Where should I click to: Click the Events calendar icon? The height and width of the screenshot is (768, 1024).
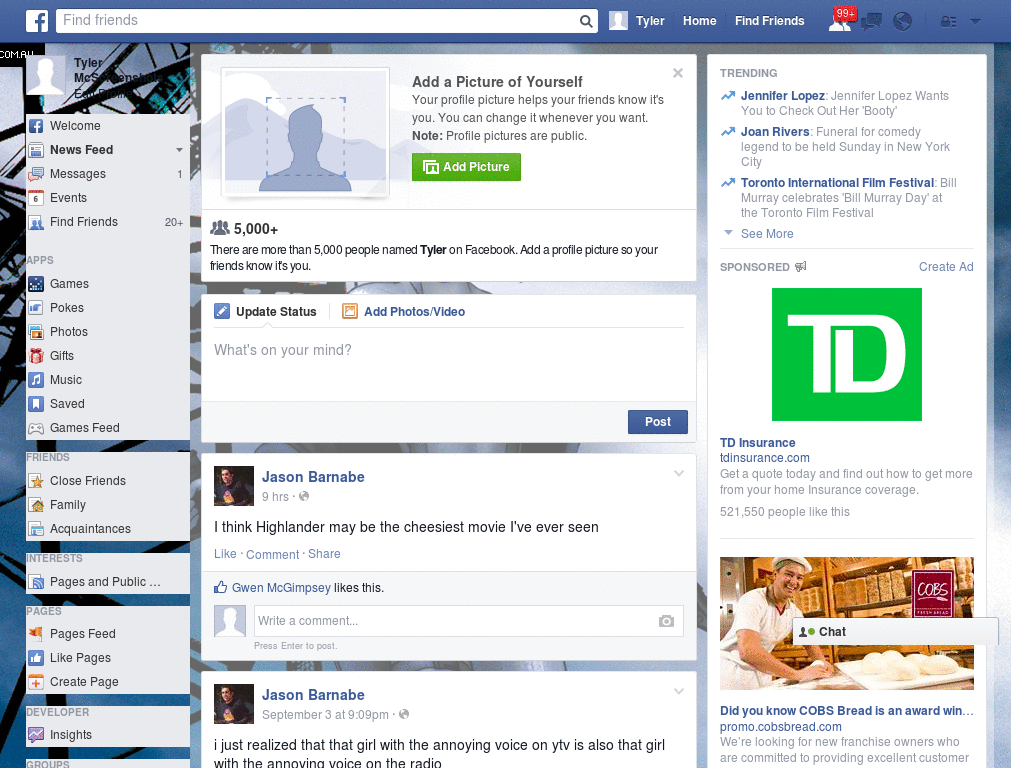(x=37, y=198)
